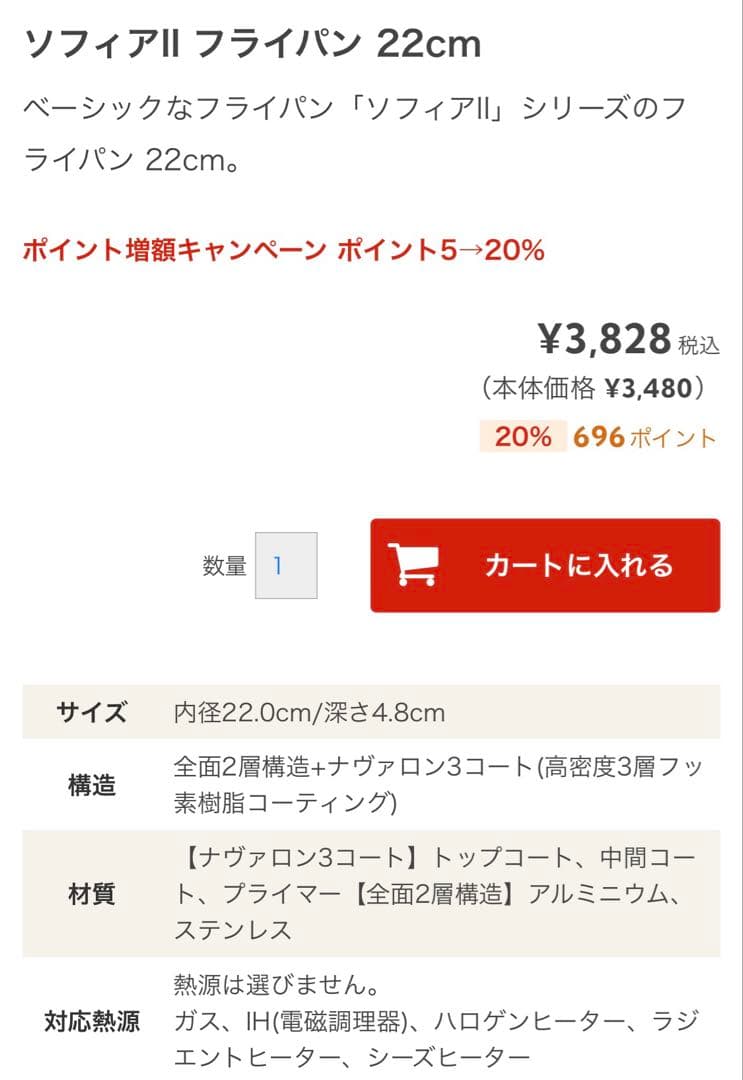Viewport: 743px width, 1080px height.
Task: Click the 696ポイント reward text
Action: coord(645,437)
